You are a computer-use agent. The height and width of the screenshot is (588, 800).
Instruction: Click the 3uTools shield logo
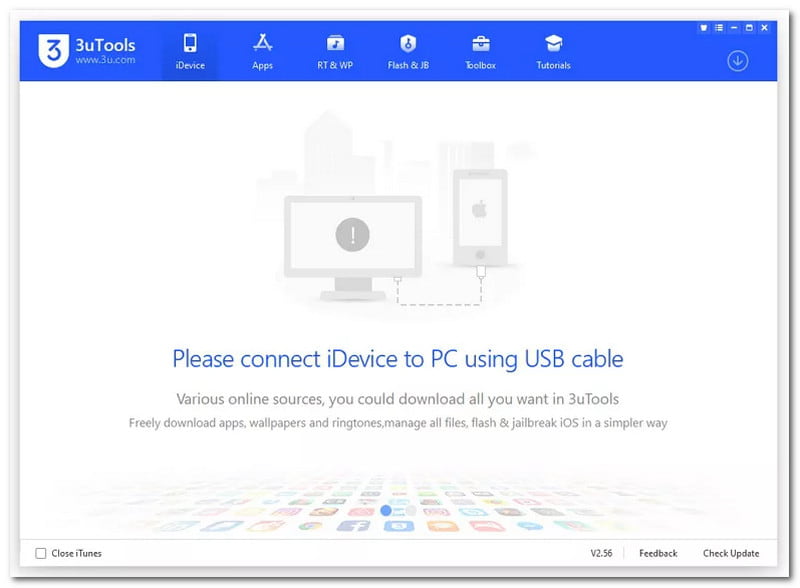[53, 51]
